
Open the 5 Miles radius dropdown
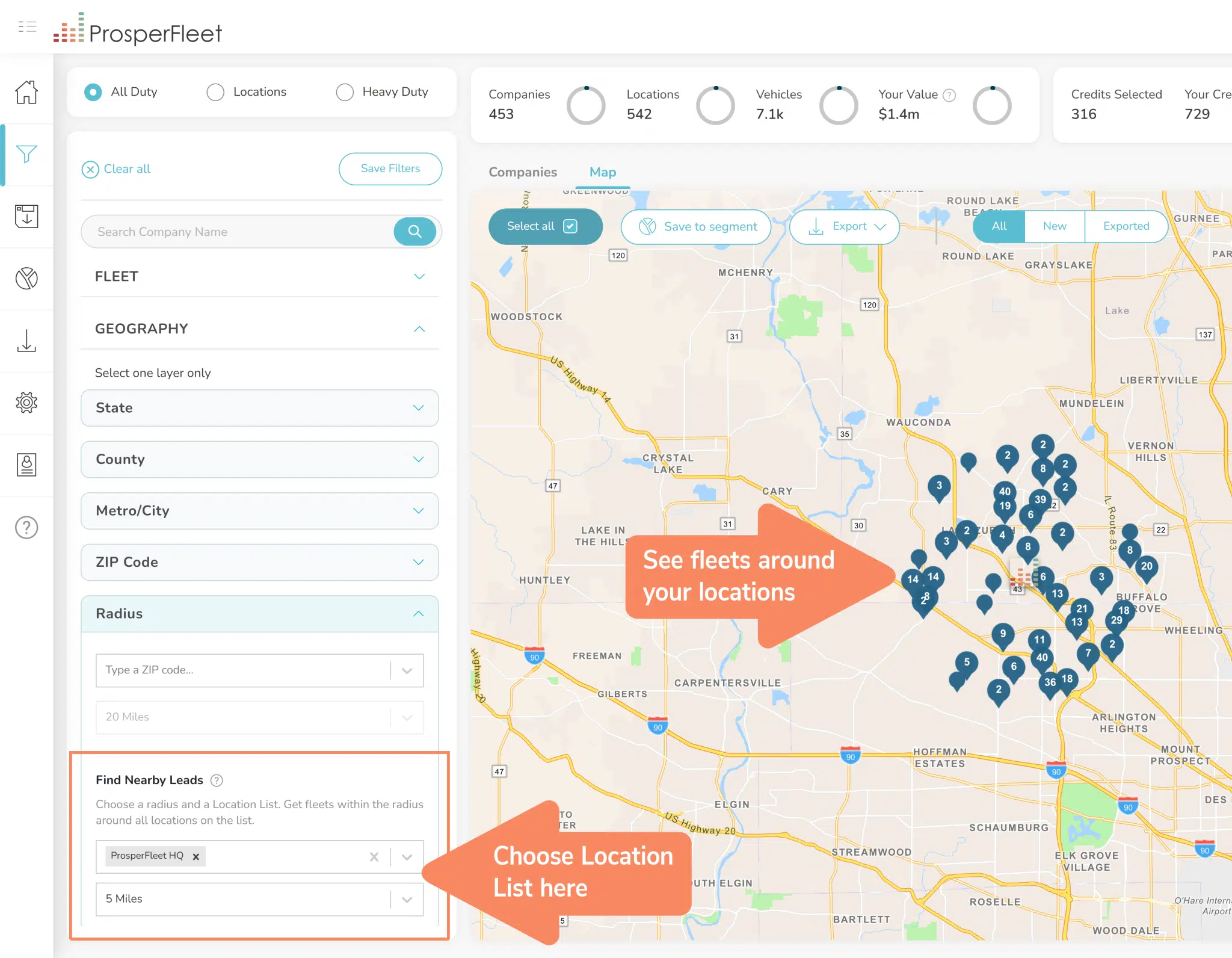point(260,899)
